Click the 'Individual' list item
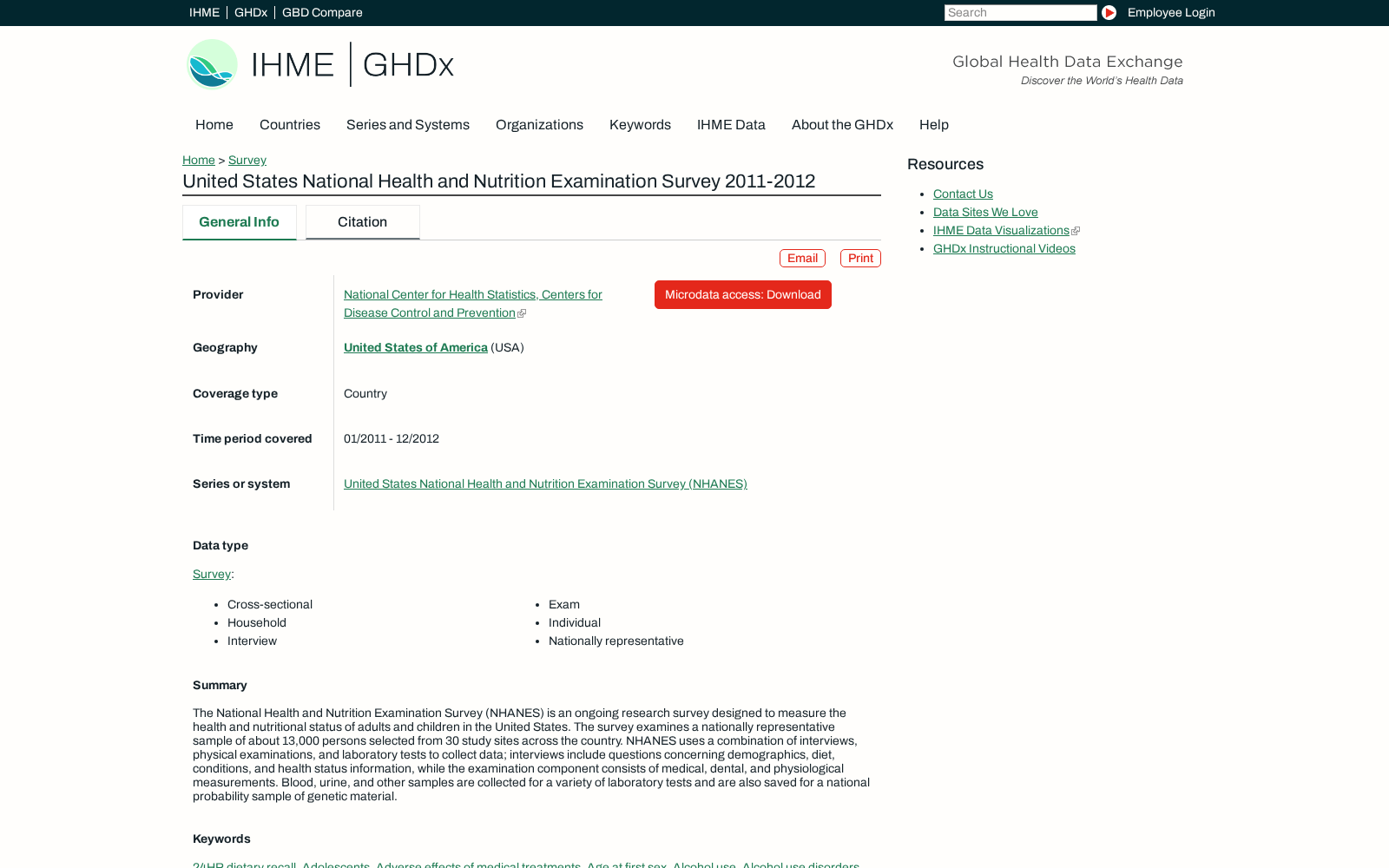The image size is (1389, 868). click(575, 622)
